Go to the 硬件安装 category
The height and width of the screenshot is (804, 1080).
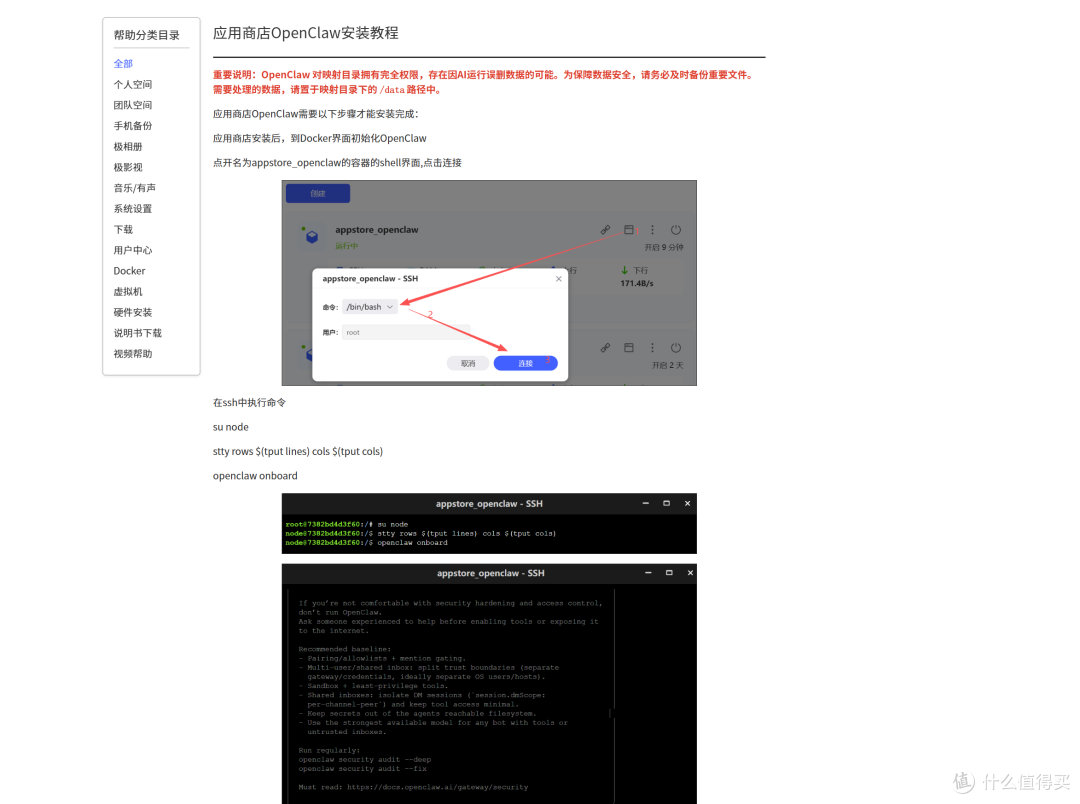pos(133,312)
